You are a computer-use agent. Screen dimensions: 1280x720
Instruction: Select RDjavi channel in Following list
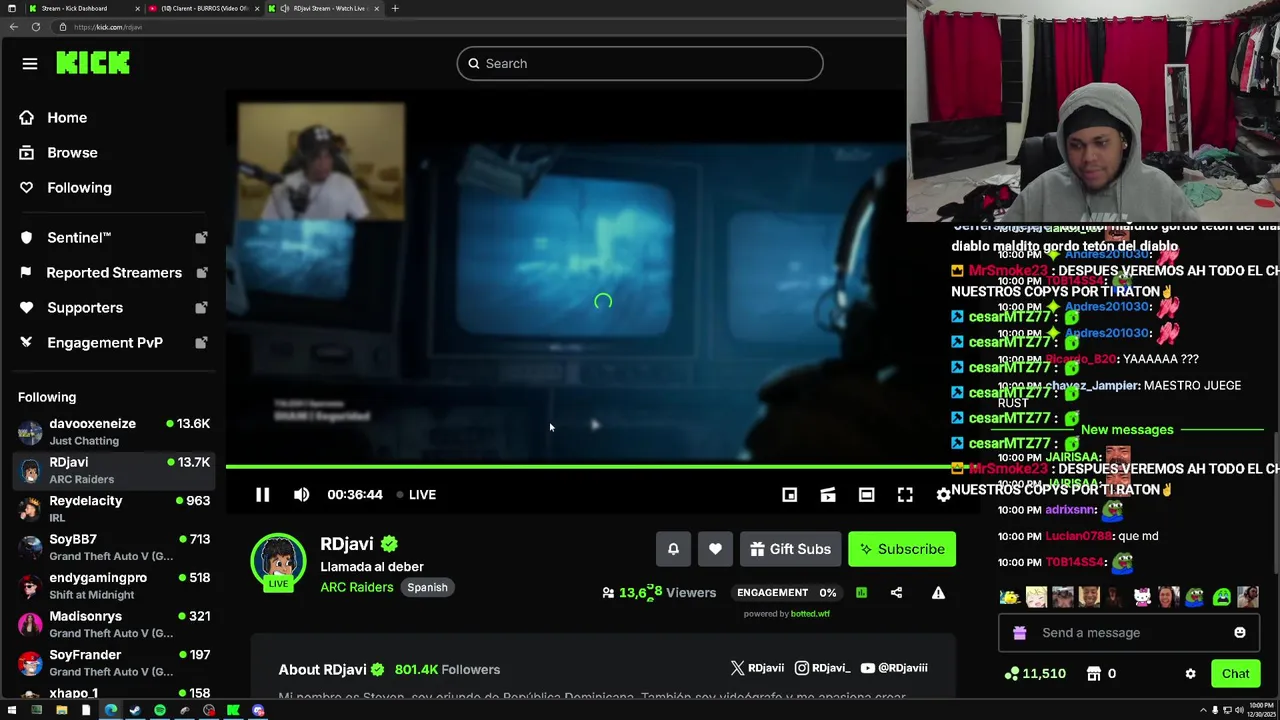click(x=112, y=470)
